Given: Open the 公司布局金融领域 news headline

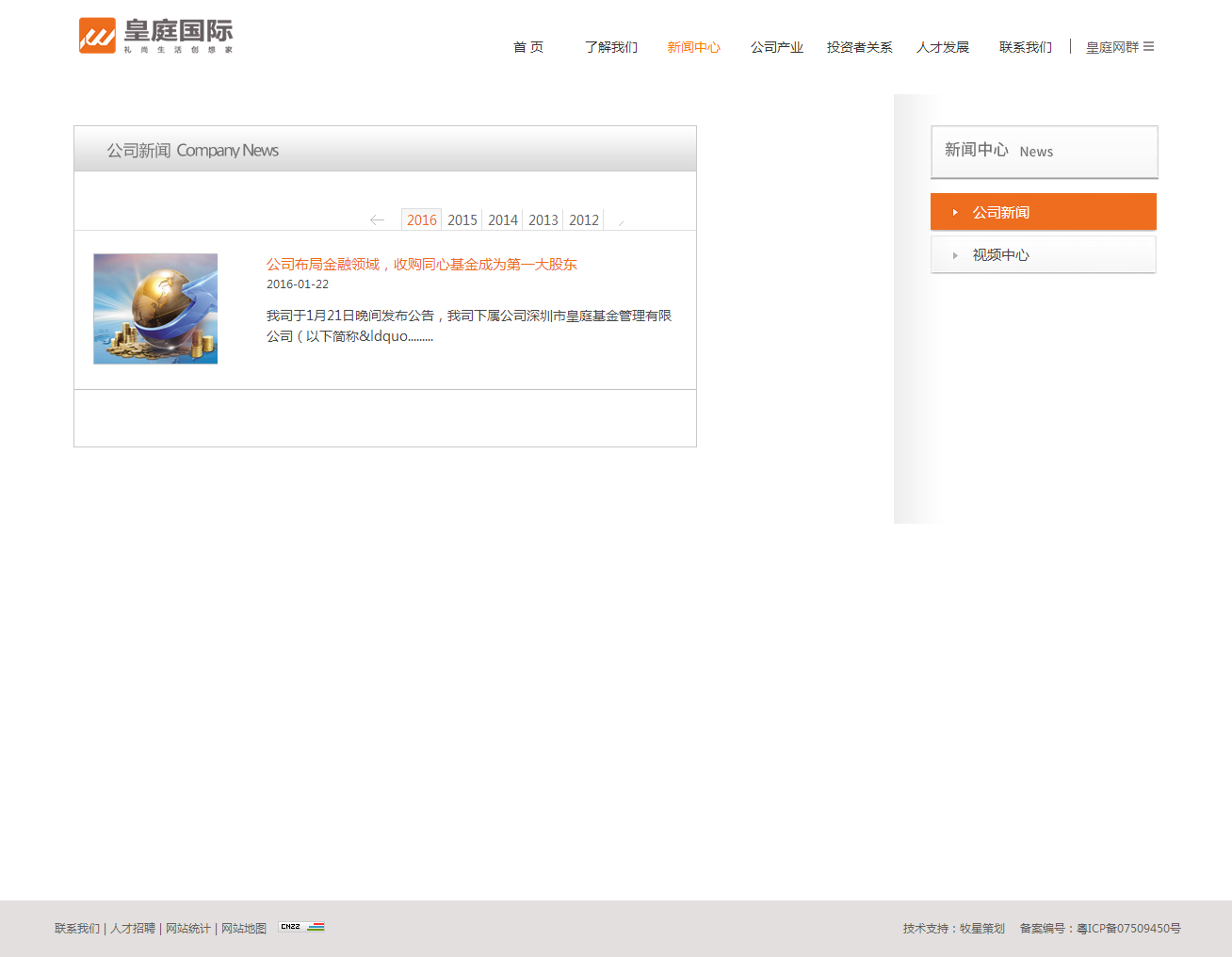Looking at the screenshot, I should pos(421,265).
